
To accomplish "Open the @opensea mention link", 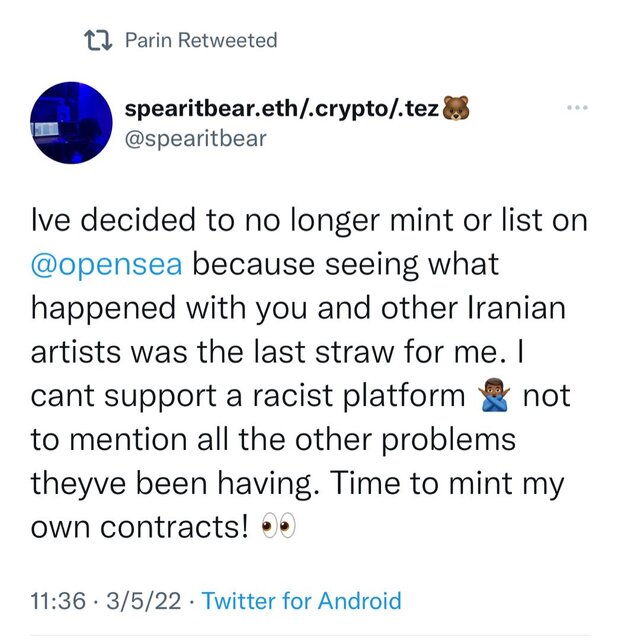I will (x=106, y=265).
